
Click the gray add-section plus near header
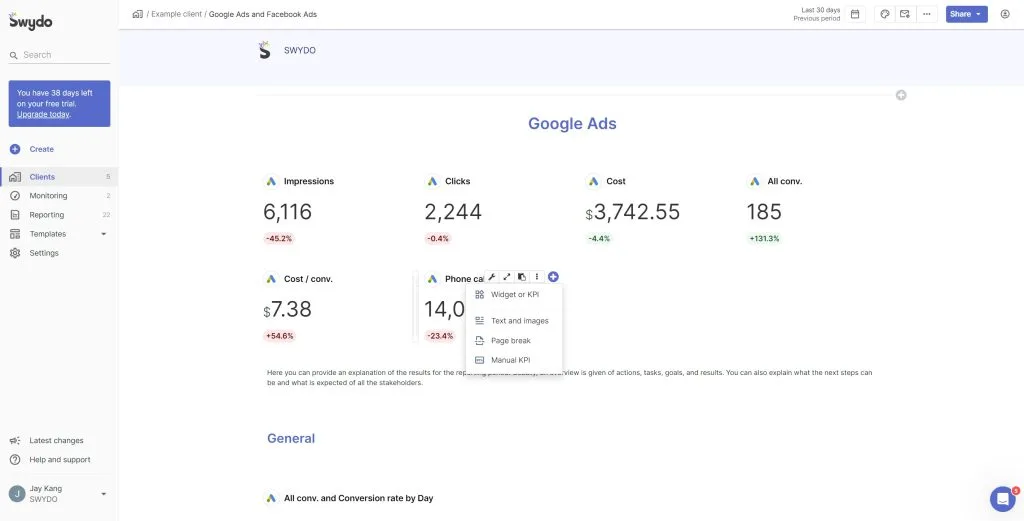(x=901, y=95)
